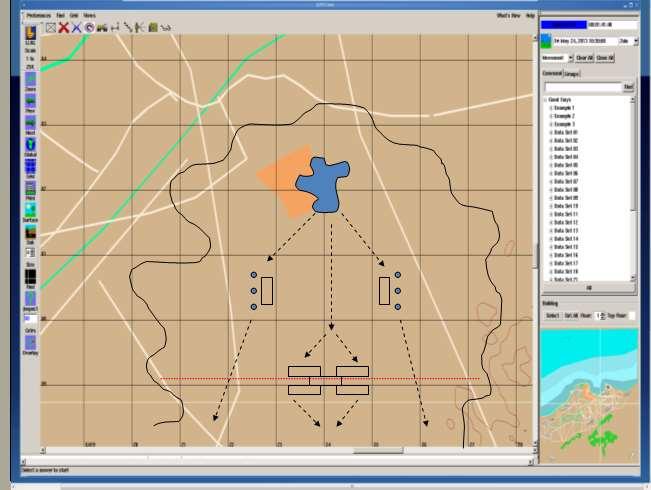Viewport: 651px width, 490px height.
Task: Click the red X delete toolbar icon
Action: pos(64,28)
